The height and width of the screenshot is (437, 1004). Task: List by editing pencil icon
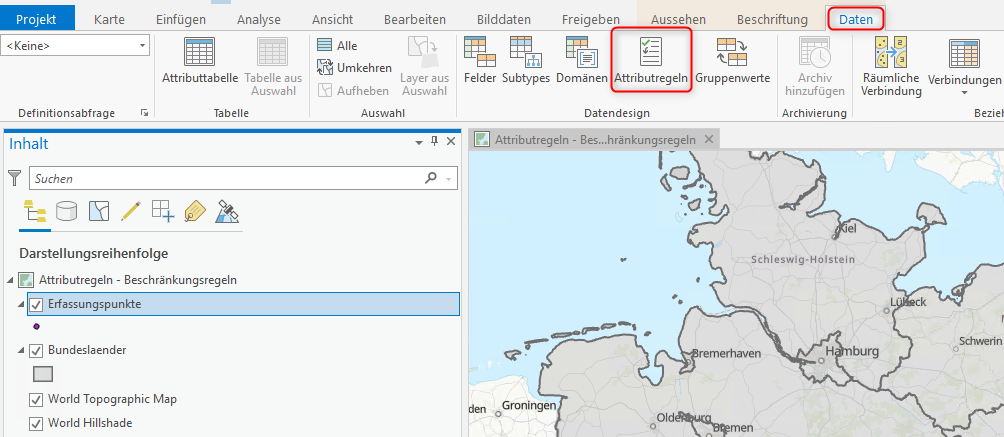tap(131, 211)
